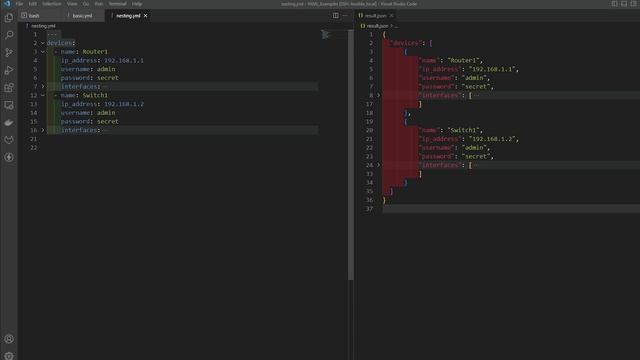Click nesting.yml breadcrumb in left editor
640x360 pixels.
[x=43, y=26]
